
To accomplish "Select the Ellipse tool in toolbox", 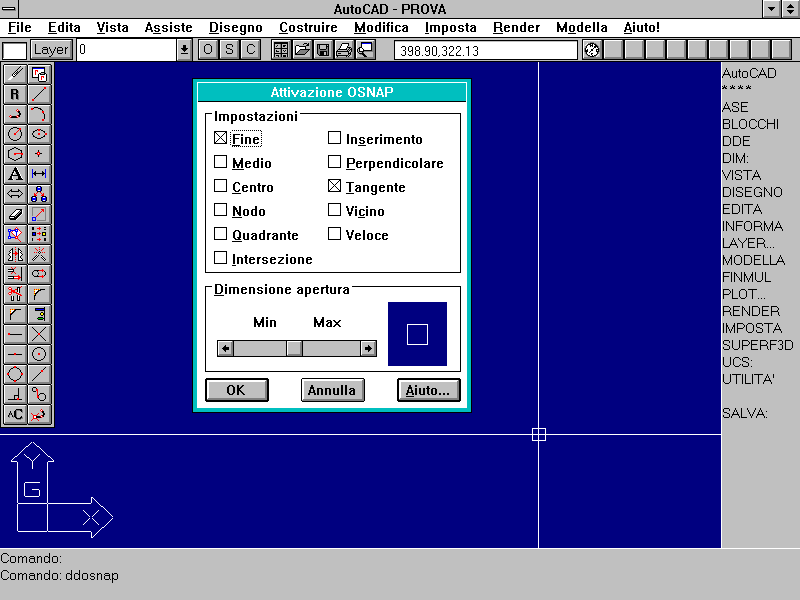I will point(39,134).
